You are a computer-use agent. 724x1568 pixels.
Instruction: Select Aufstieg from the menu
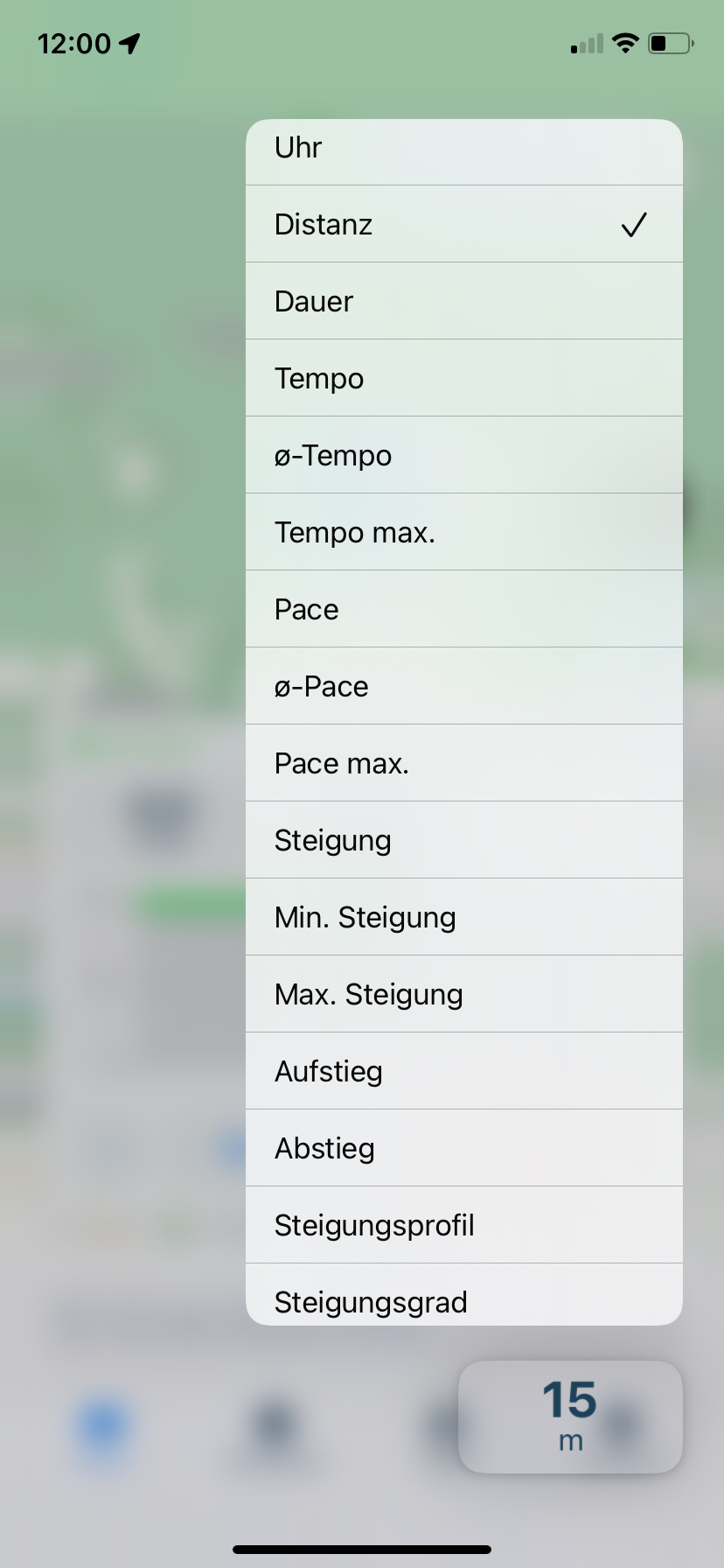click(x=464, y=1071)
